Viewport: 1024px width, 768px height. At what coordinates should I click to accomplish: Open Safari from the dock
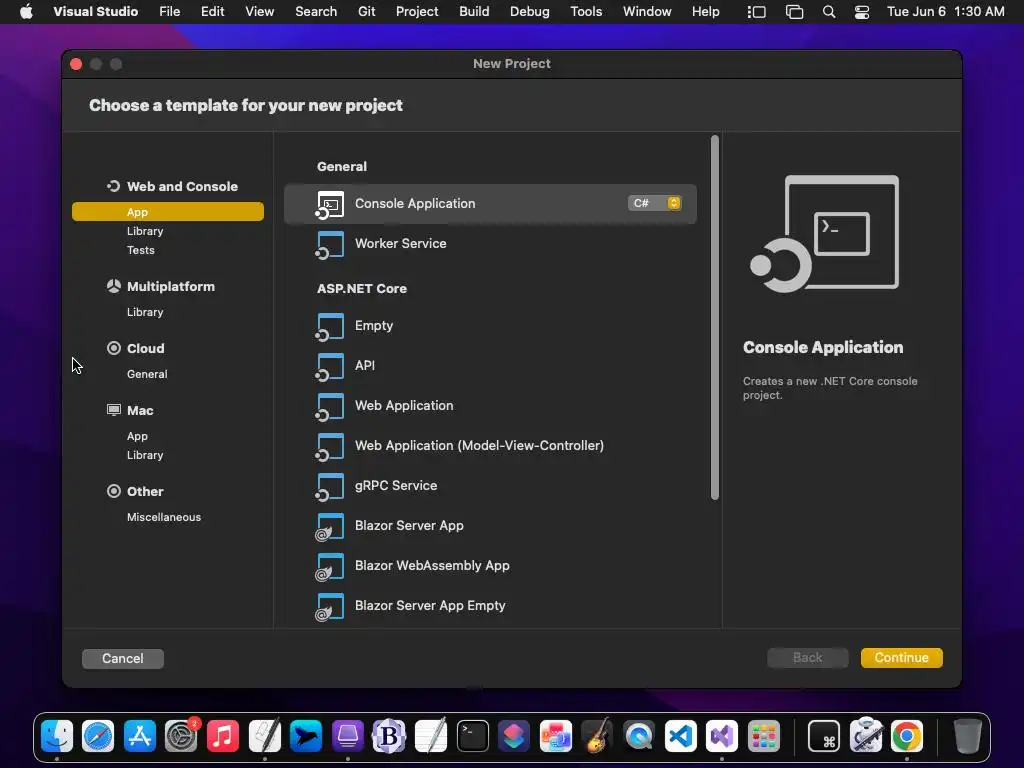98,737
